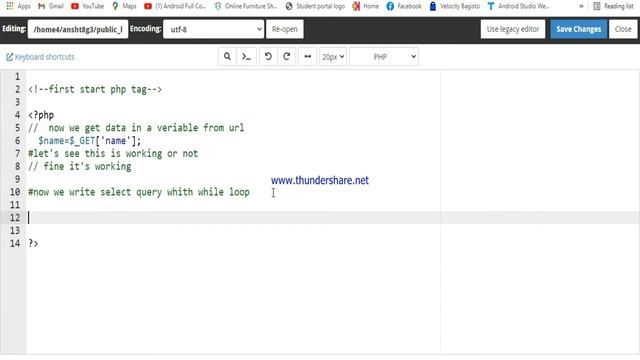Undo the last edit
Viewport: 640px width, 360px height.
268,57
